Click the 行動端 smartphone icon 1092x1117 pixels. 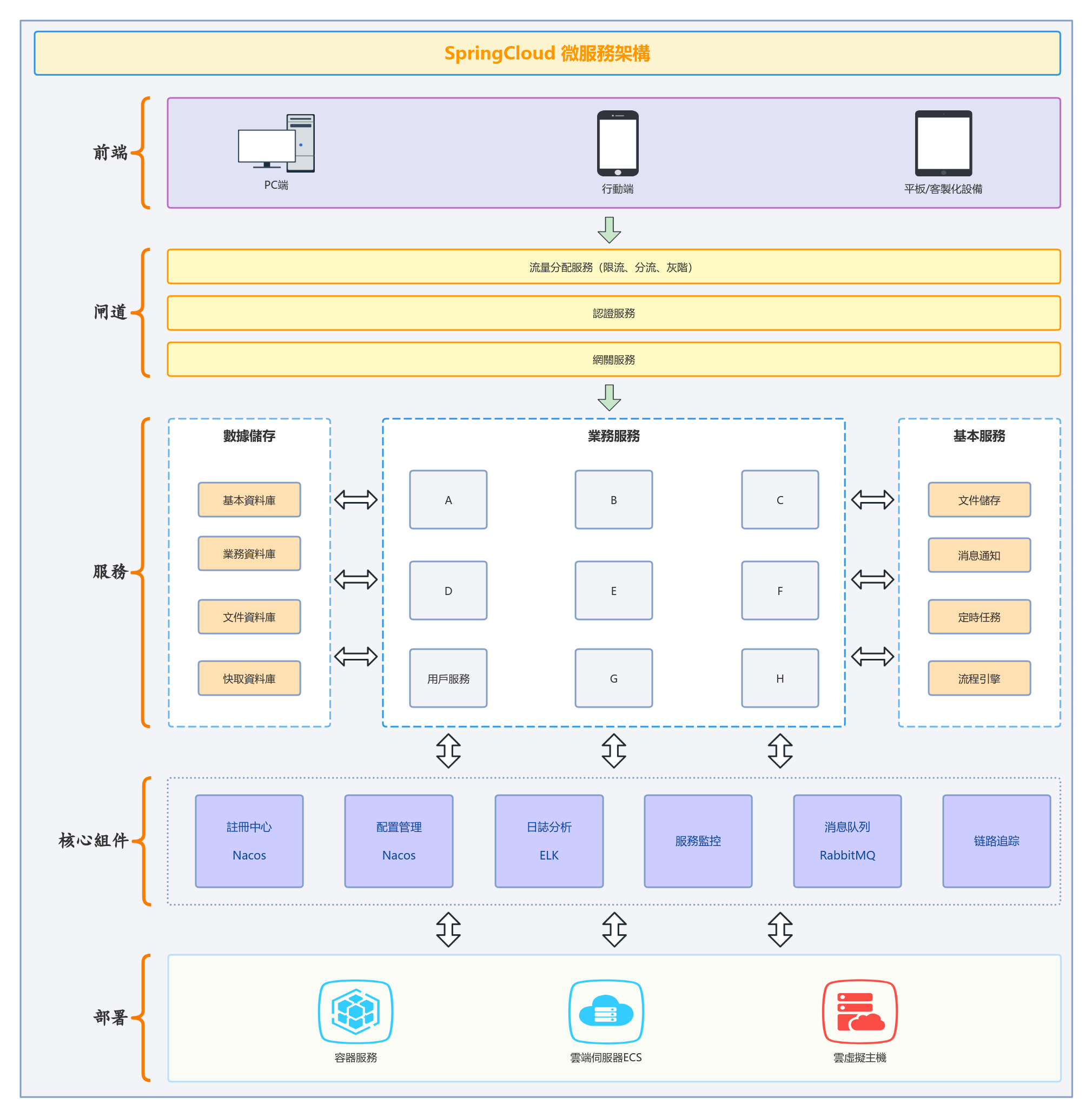click(x=618, y=143)
